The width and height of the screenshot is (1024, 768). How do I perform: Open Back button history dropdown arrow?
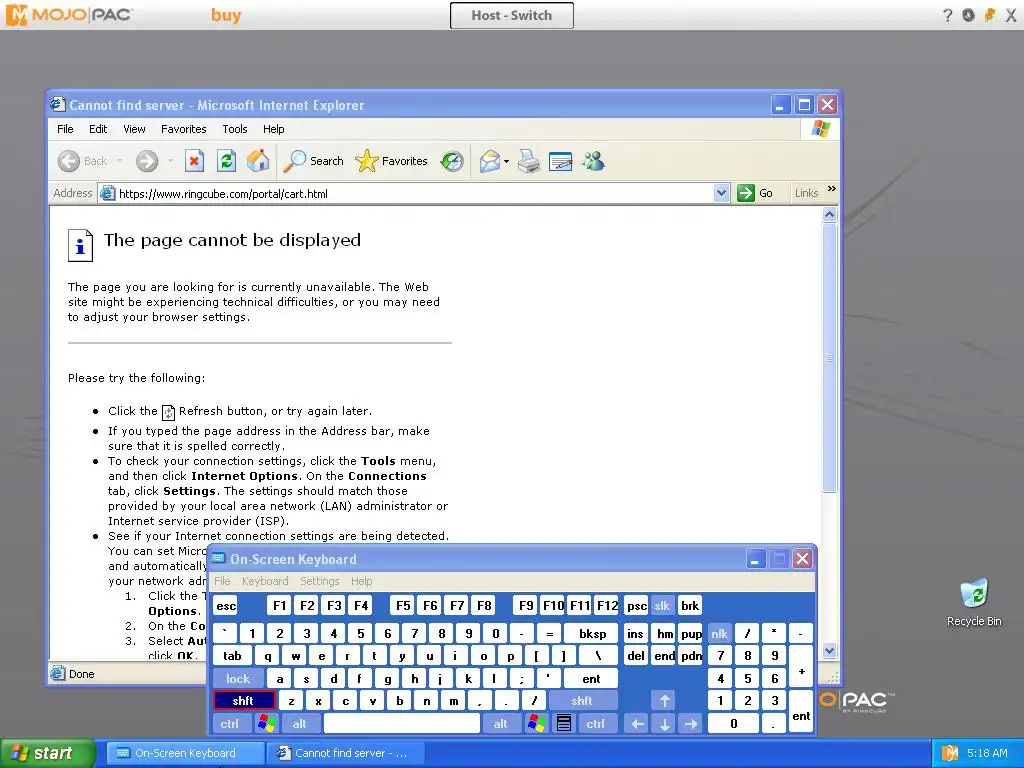pyautogui.click(x=120, y=161)
